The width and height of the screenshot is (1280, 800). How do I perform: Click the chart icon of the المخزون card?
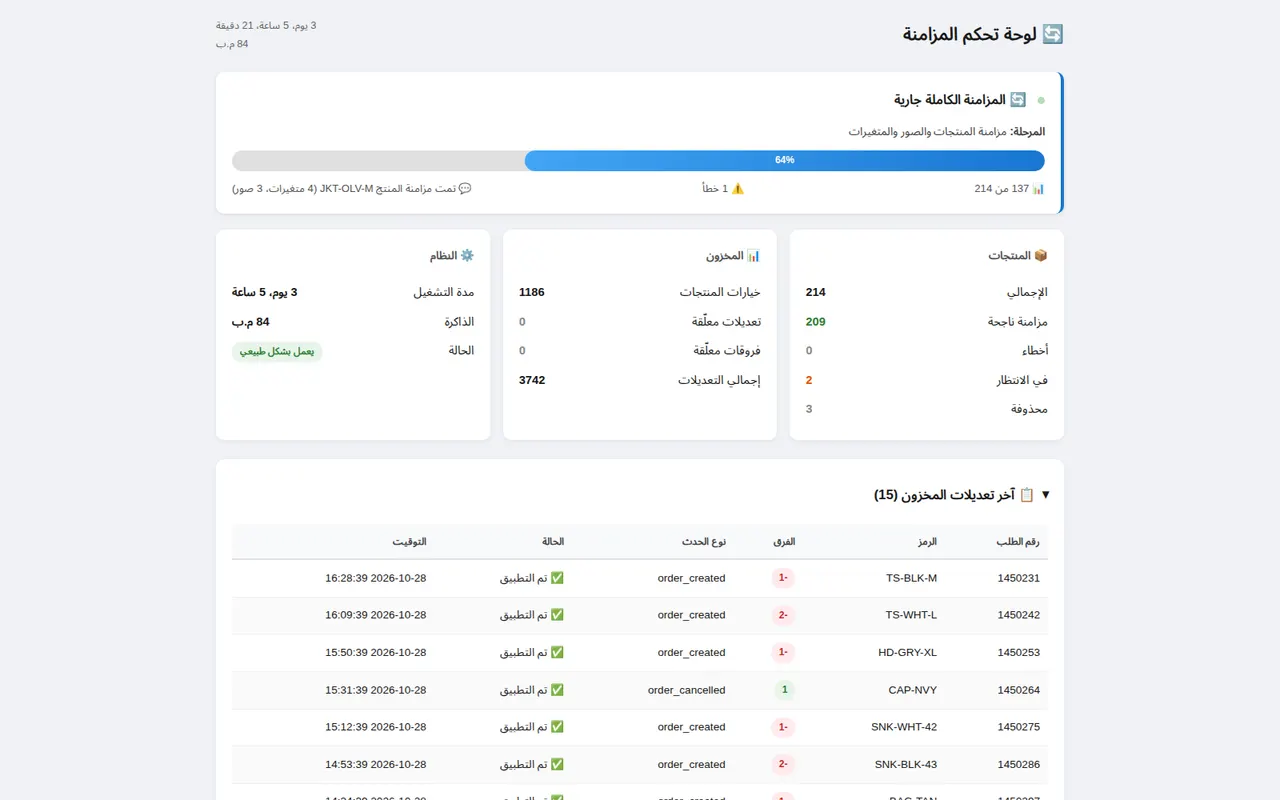click(x=754, y=256)
